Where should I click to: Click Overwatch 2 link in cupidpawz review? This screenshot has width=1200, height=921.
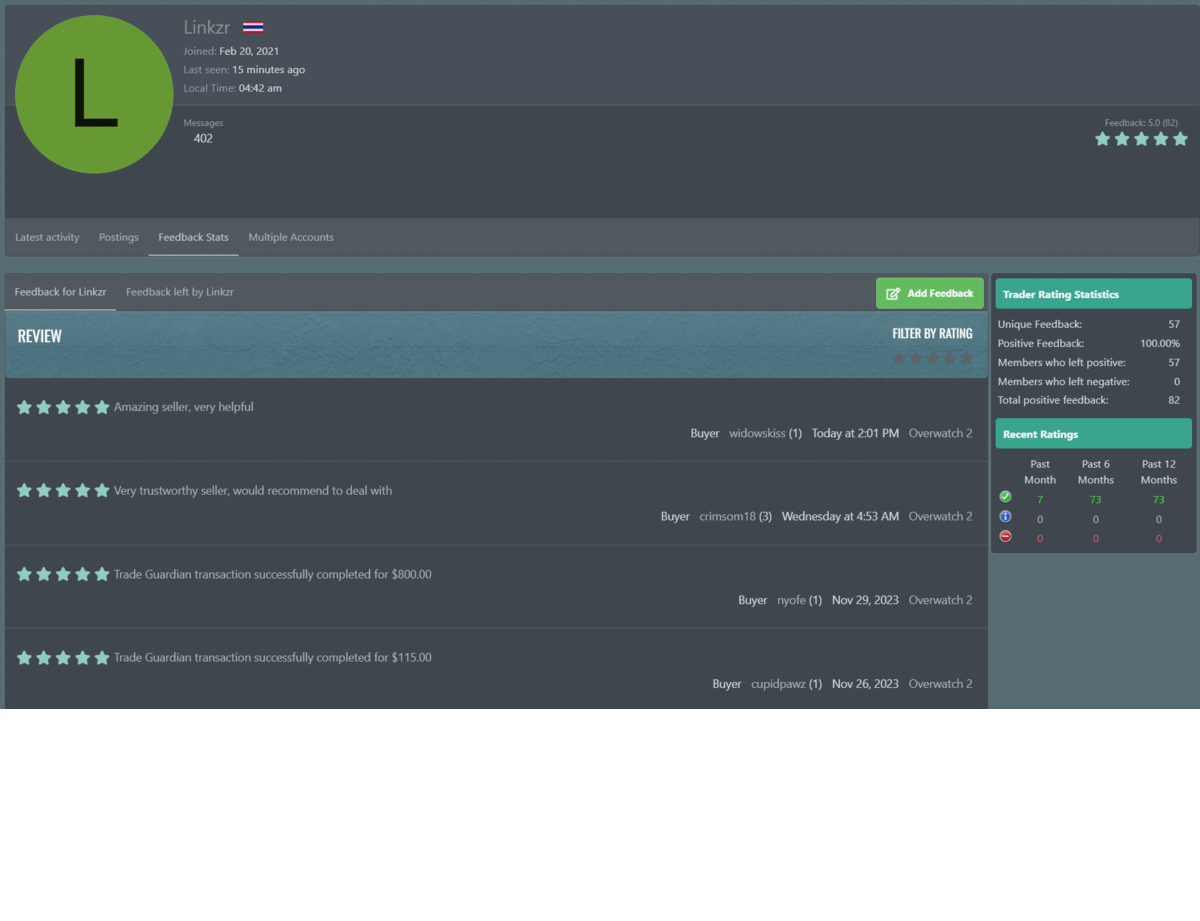coord(940,684)
